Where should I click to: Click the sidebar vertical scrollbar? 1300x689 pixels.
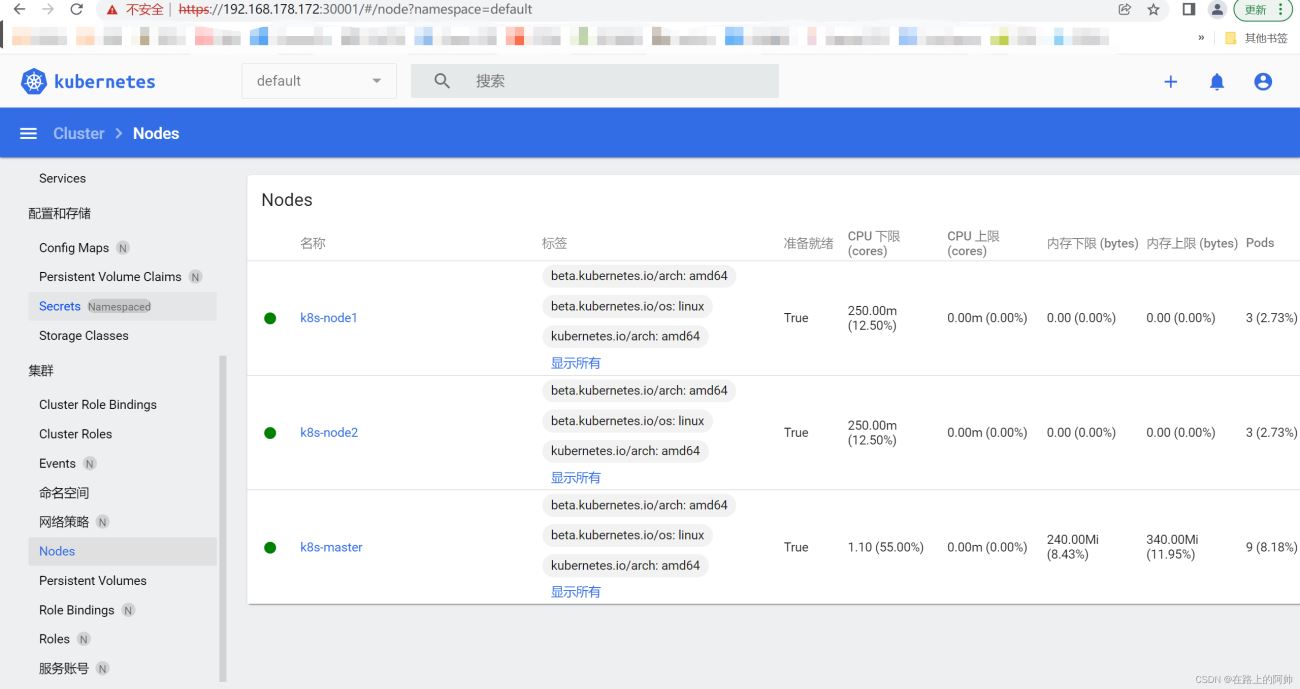[x=223, y=518]
